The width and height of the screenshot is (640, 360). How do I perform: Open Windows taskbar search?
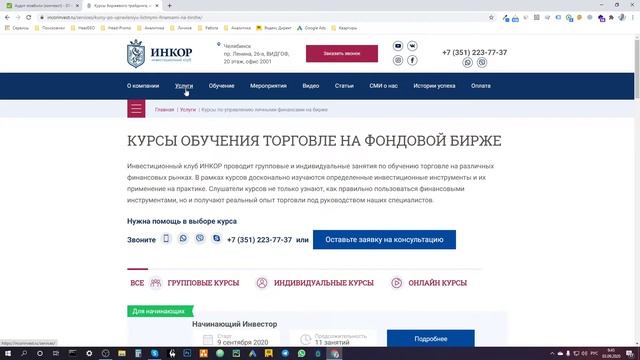[24, 353]
